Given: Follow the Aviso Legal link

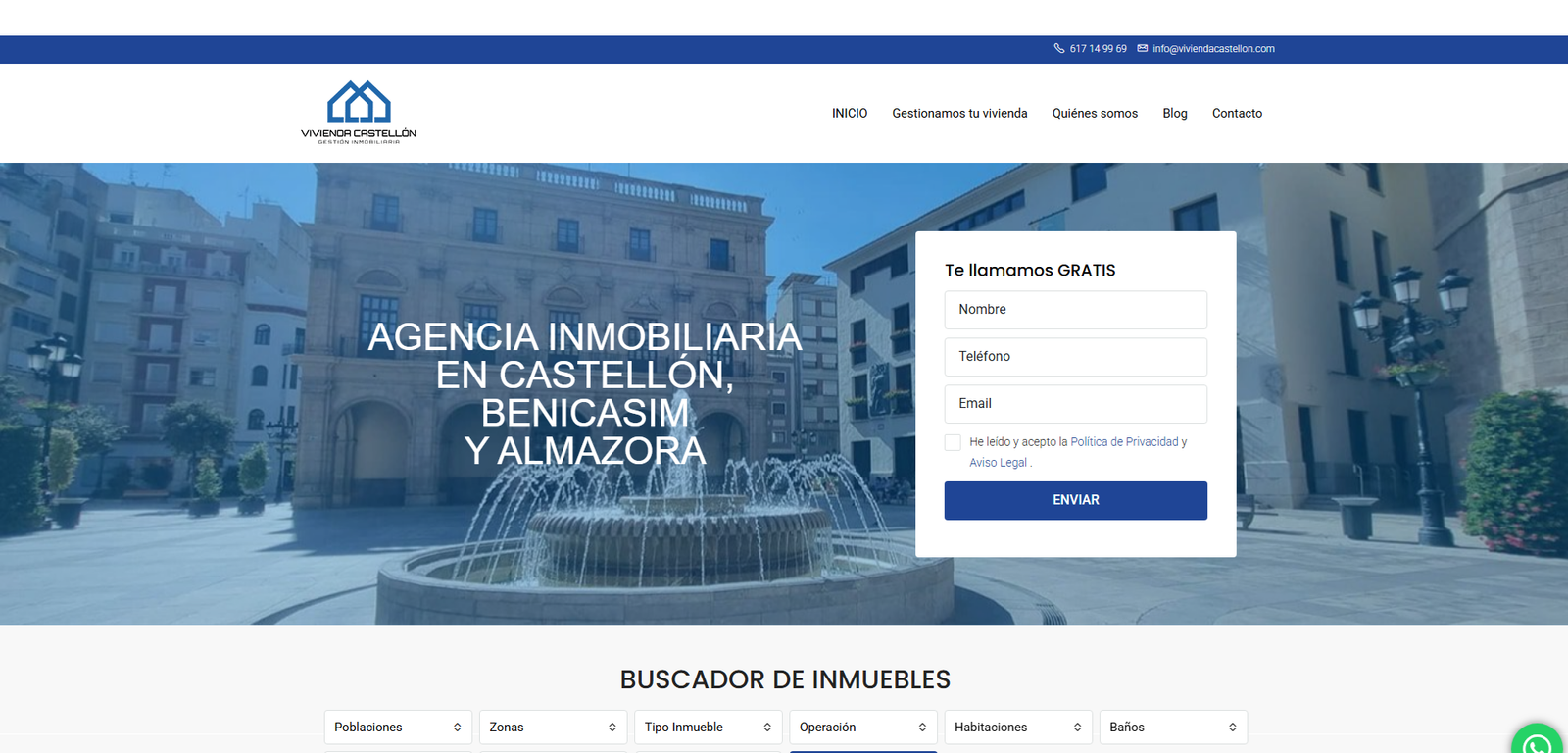Looking at the screenshot, I should (x=998, y=463).
